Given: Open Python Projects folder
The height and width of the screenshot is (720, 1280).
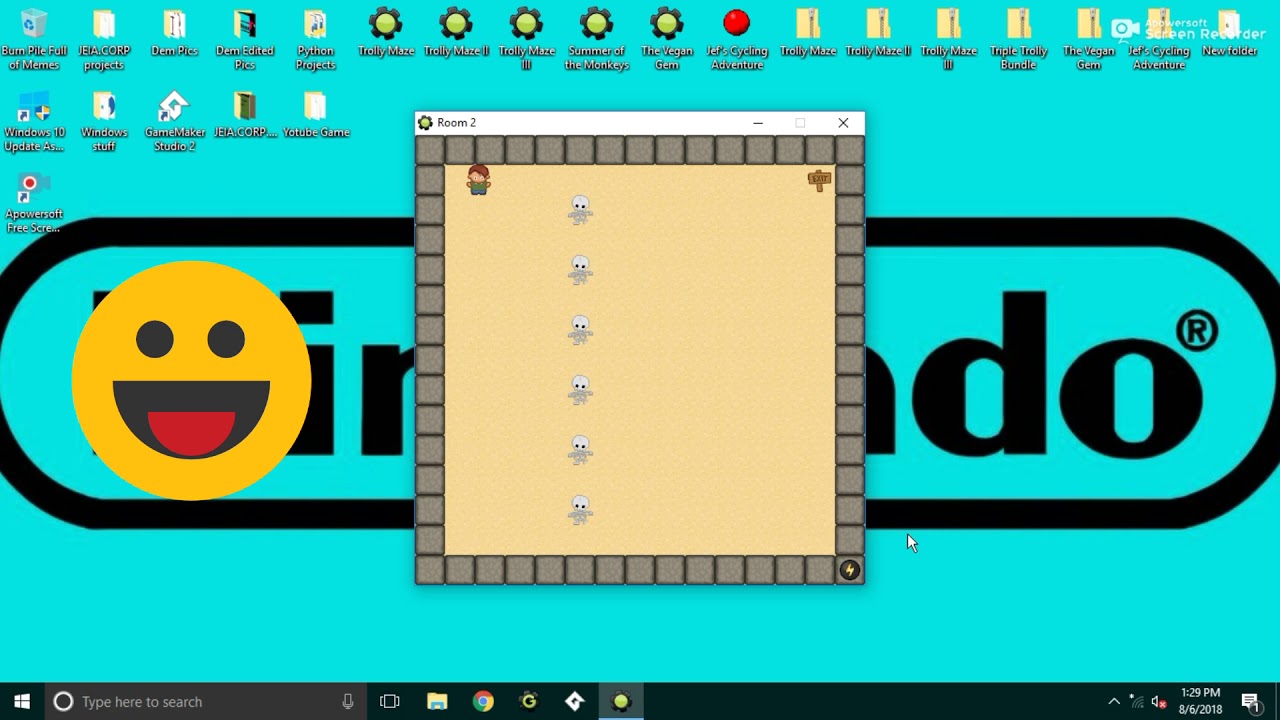Looking at the screenshot, I should [x=315, y=40].
